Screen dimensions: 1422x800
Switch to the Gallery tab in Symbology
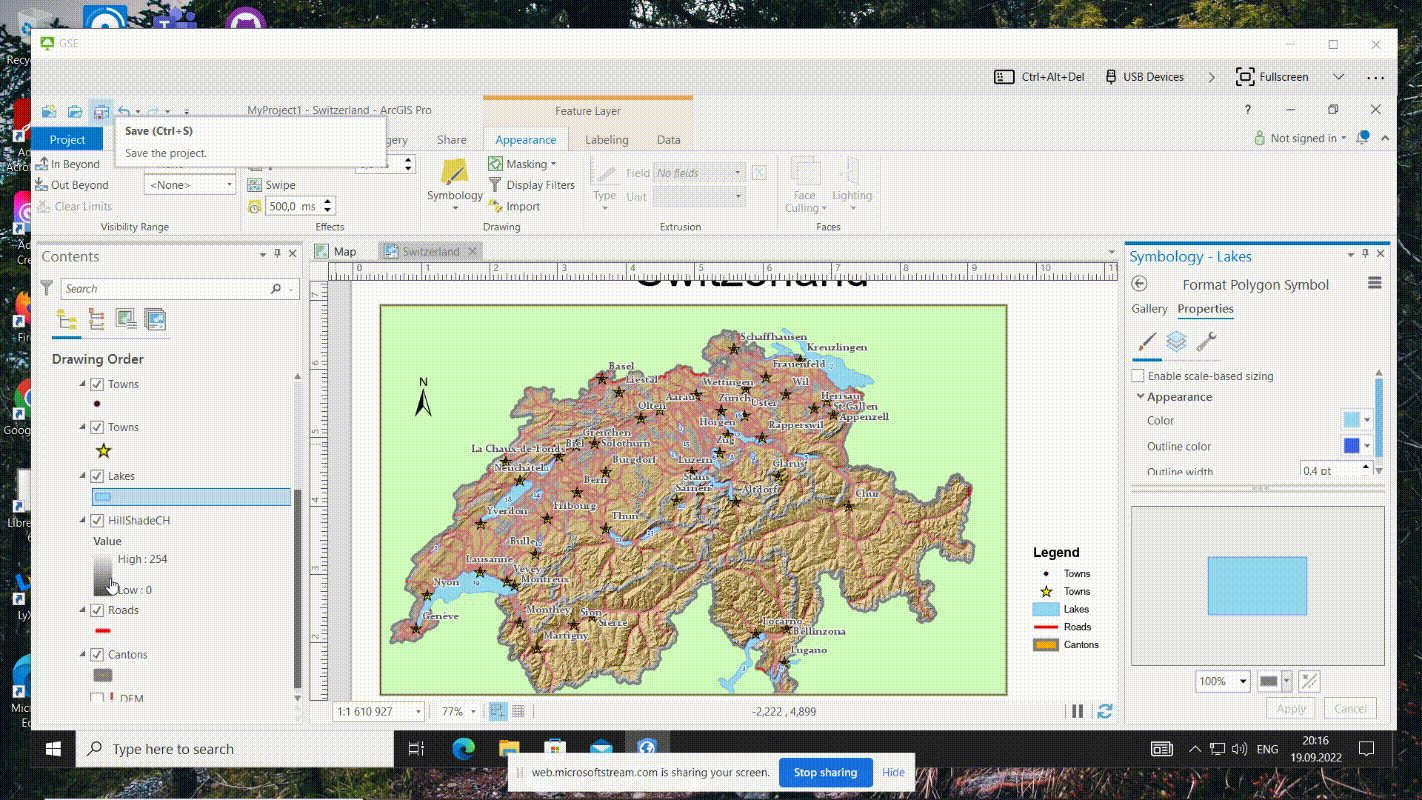[1149, 309]
